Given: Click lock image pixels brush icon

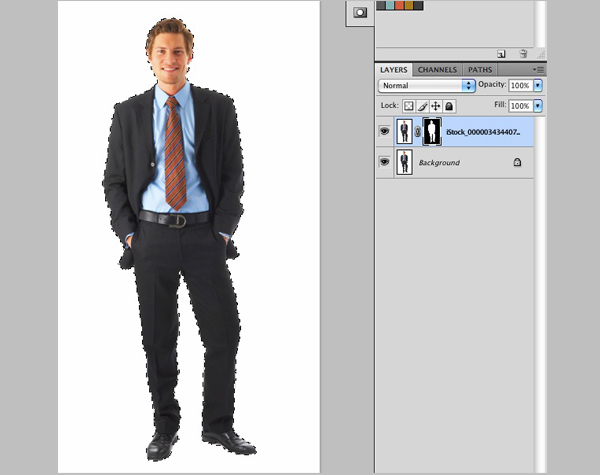Looking at the screenshot, I should (x=422, y=106).
